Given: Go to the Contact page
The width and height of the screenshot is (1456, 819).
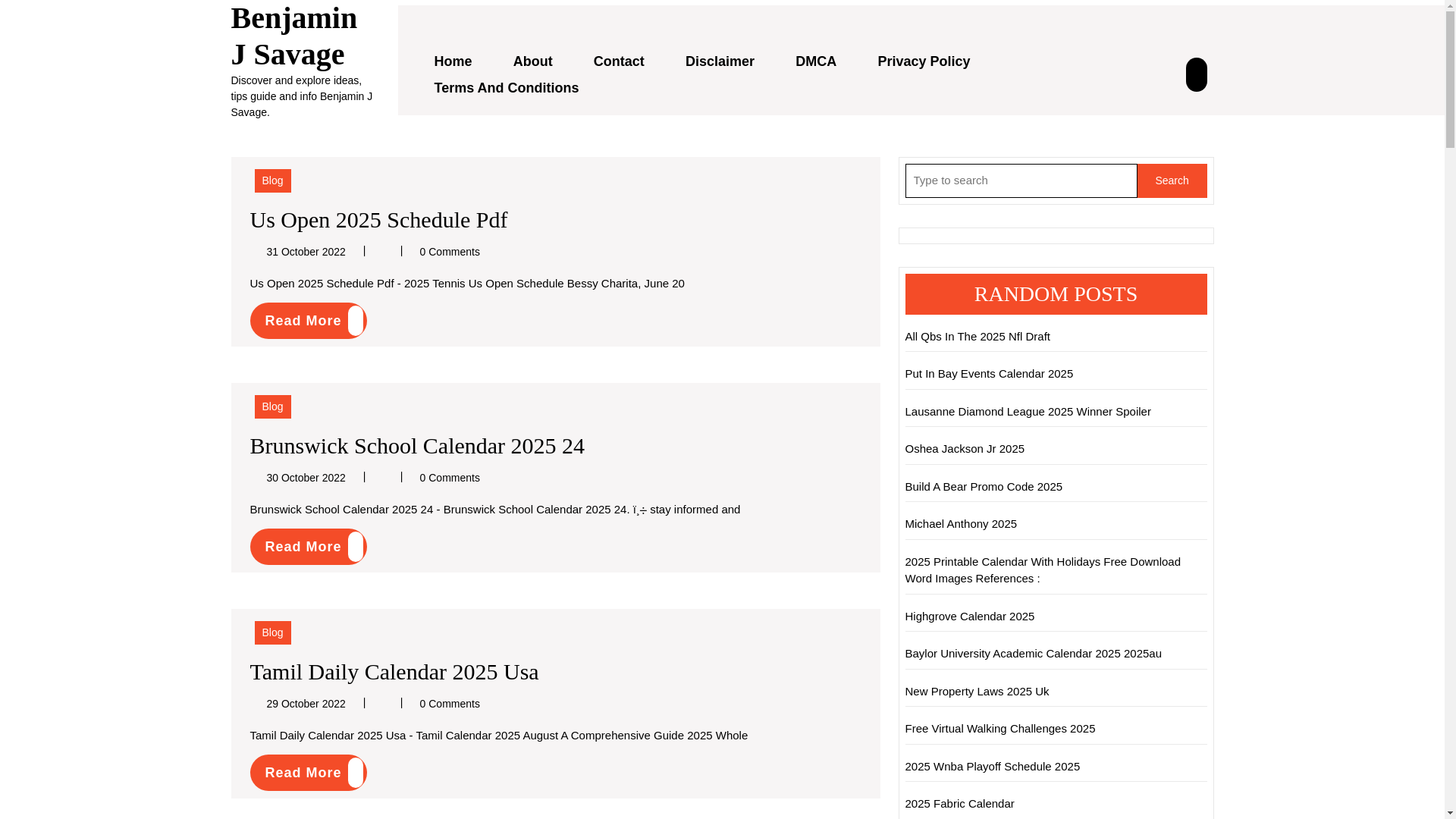Looking at the screenshot, I should pos(619,61).
